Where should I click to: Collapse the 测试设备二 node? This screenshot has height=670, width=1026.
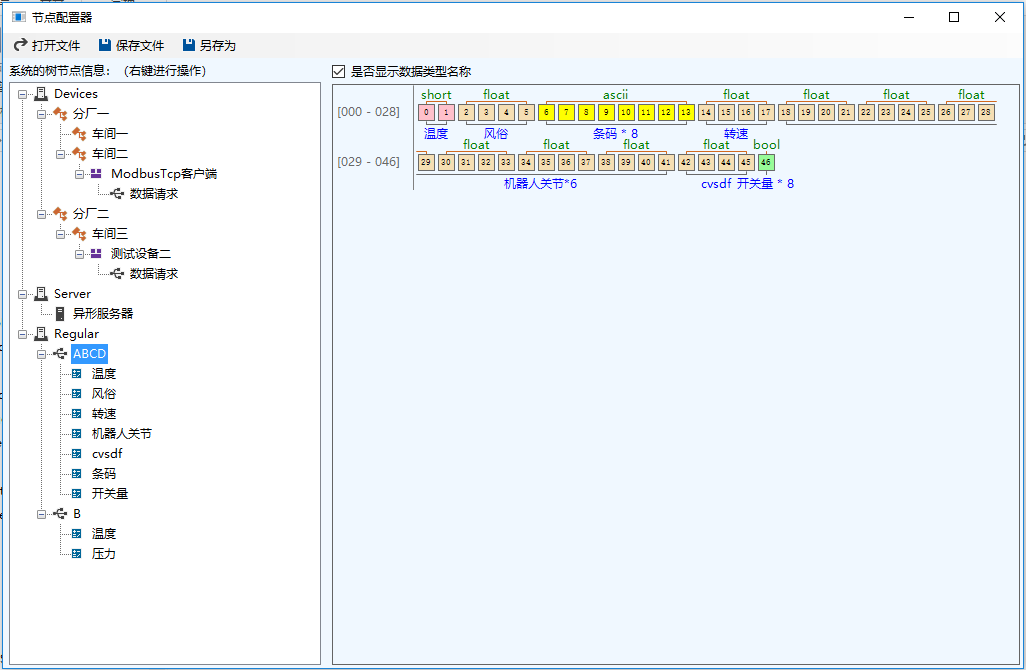[x=79, y=254]
